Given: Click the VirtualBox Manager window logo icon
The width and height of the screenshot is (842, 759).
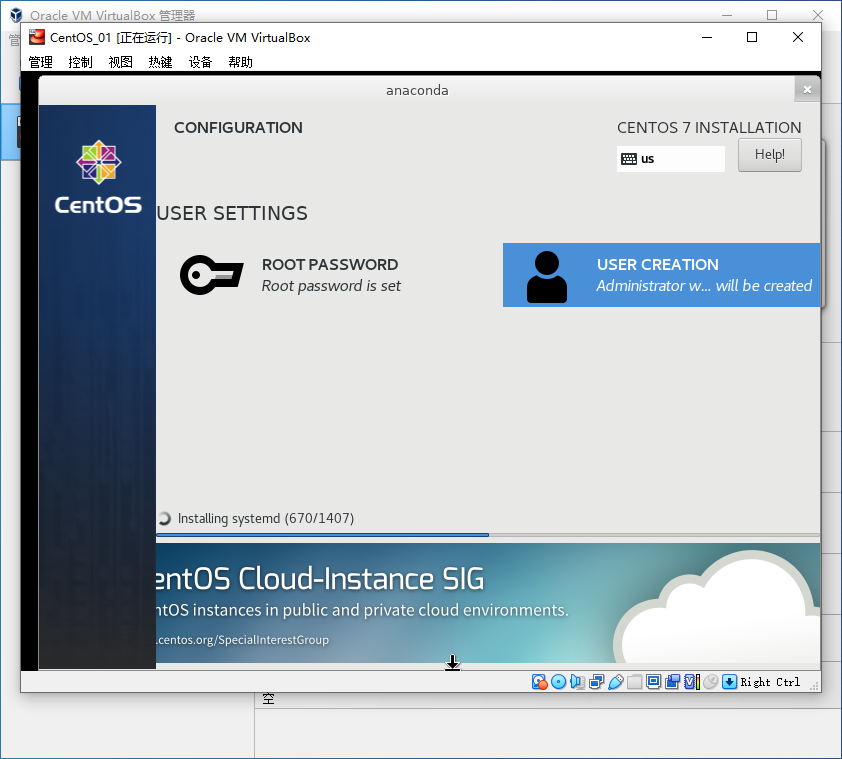Looking at the screenshot, I should tap(17, 15).
